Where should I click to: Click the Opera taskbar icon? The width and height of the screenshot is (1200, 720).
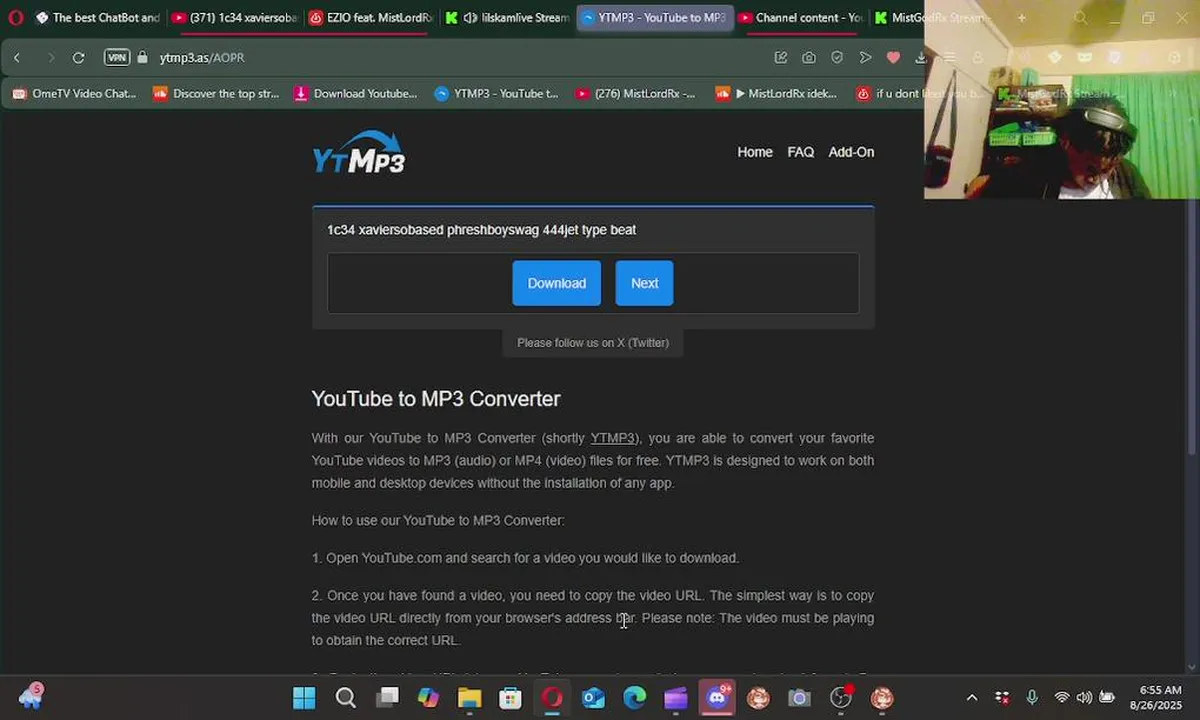tap(552, 698)
